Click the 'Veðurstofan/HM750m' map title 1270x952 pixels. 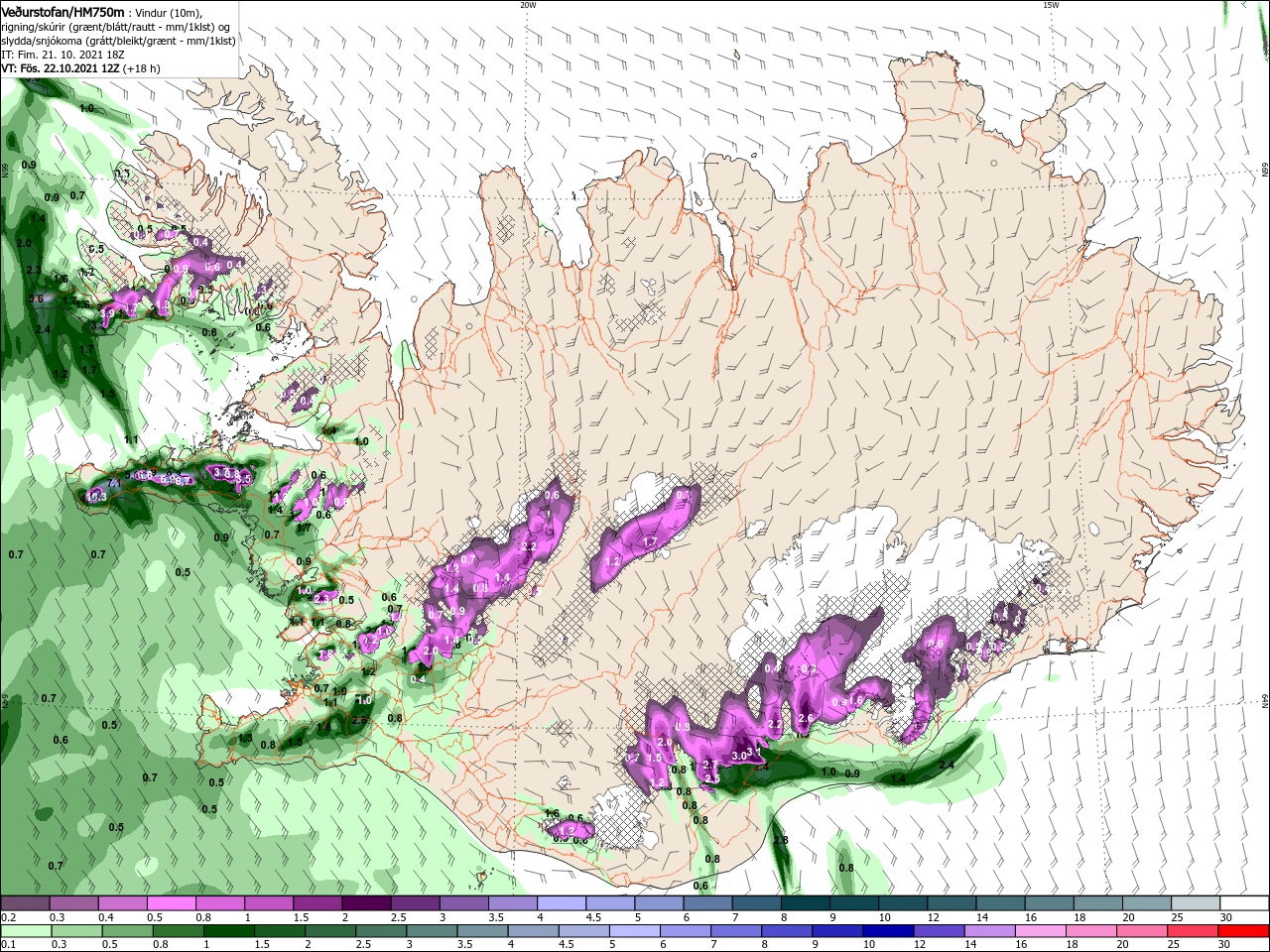pyautogui.click(x=63, y=11)
